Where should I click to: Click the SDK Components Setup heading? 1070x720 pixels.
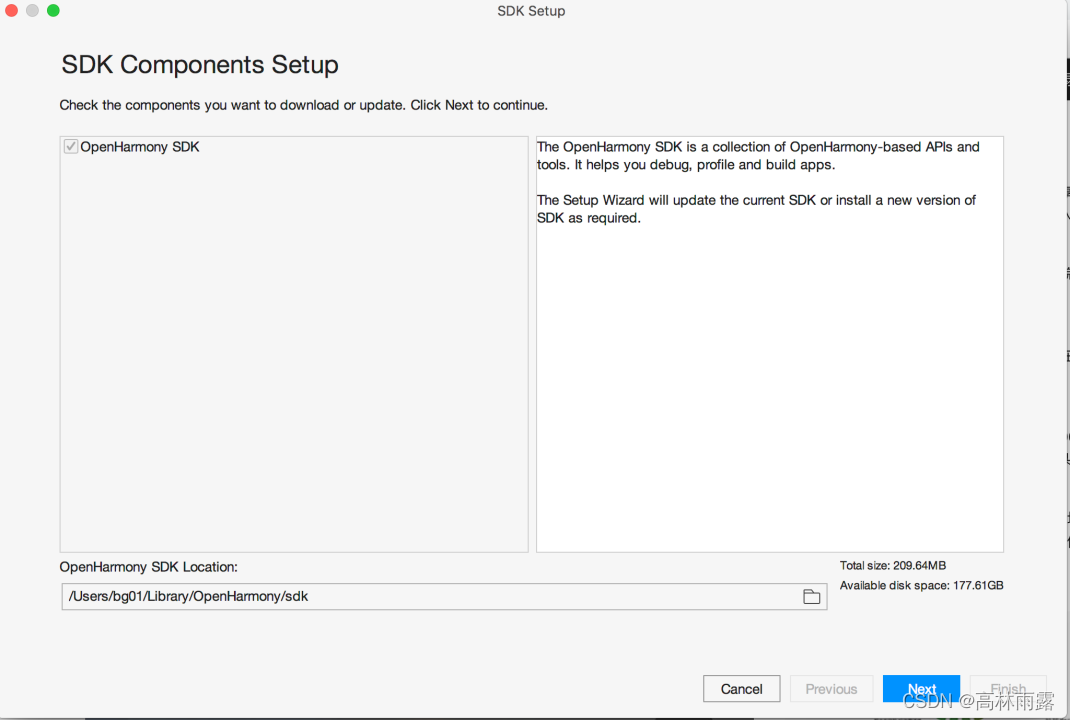200,65
